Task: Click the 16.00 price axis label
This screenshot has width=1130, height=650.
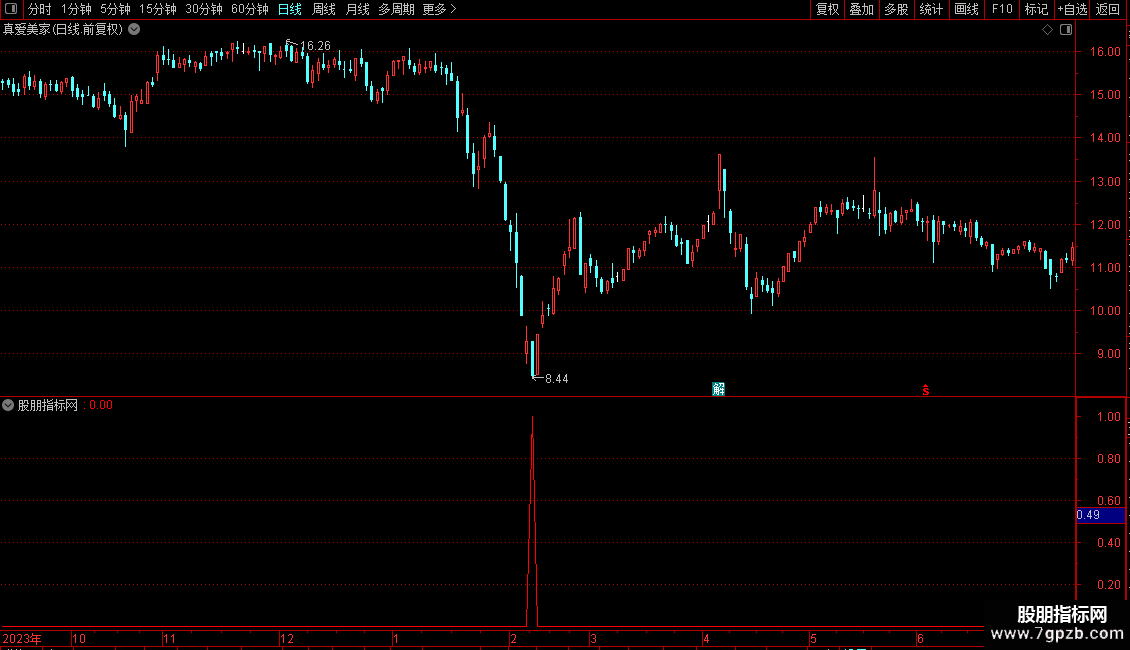Action: click(1105, 52)
